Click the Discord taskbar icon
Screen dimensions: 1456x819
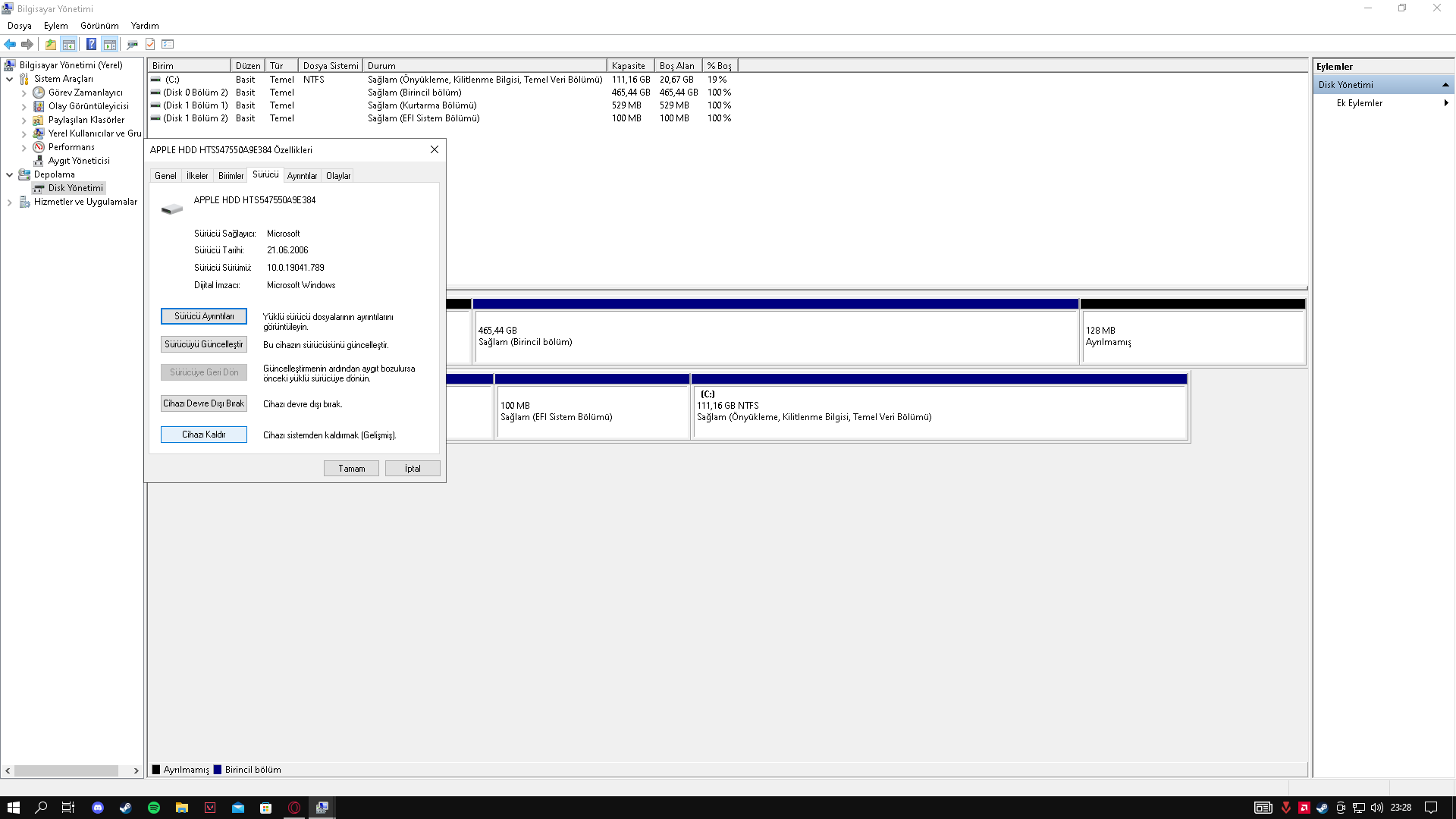(98, 808)
